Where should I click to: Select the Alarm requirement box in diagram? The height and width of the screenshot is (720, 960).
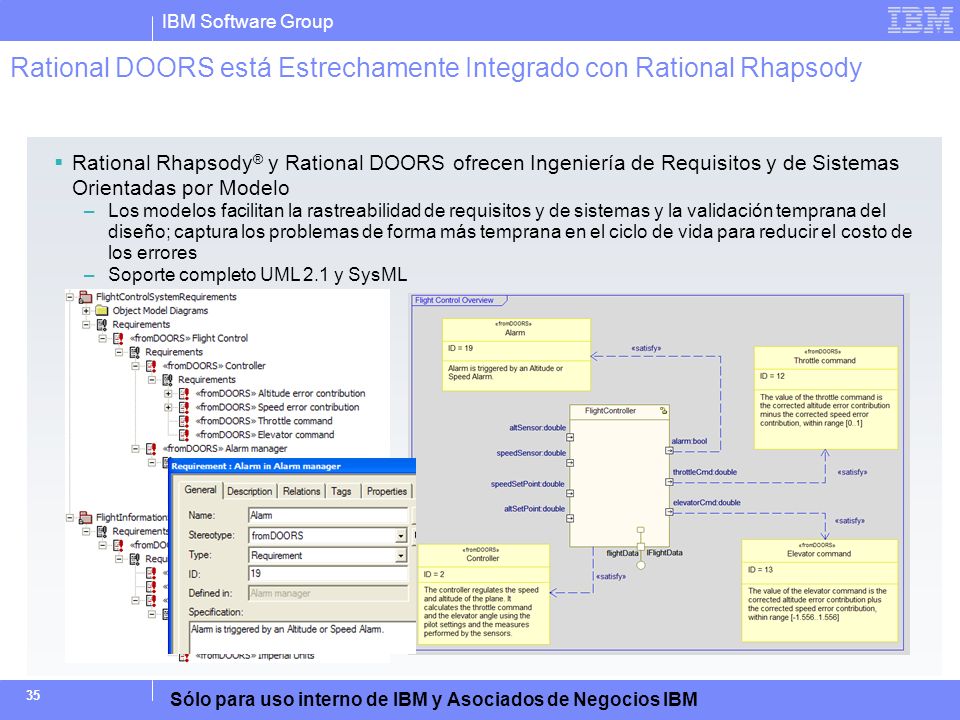516,354
